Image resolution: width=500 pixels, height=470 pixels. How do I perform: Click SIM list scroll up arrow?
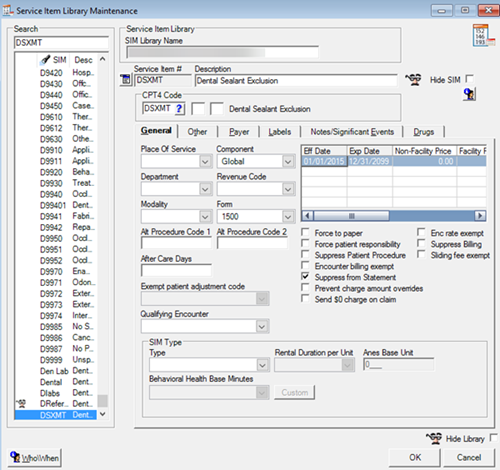click(103, 59)
